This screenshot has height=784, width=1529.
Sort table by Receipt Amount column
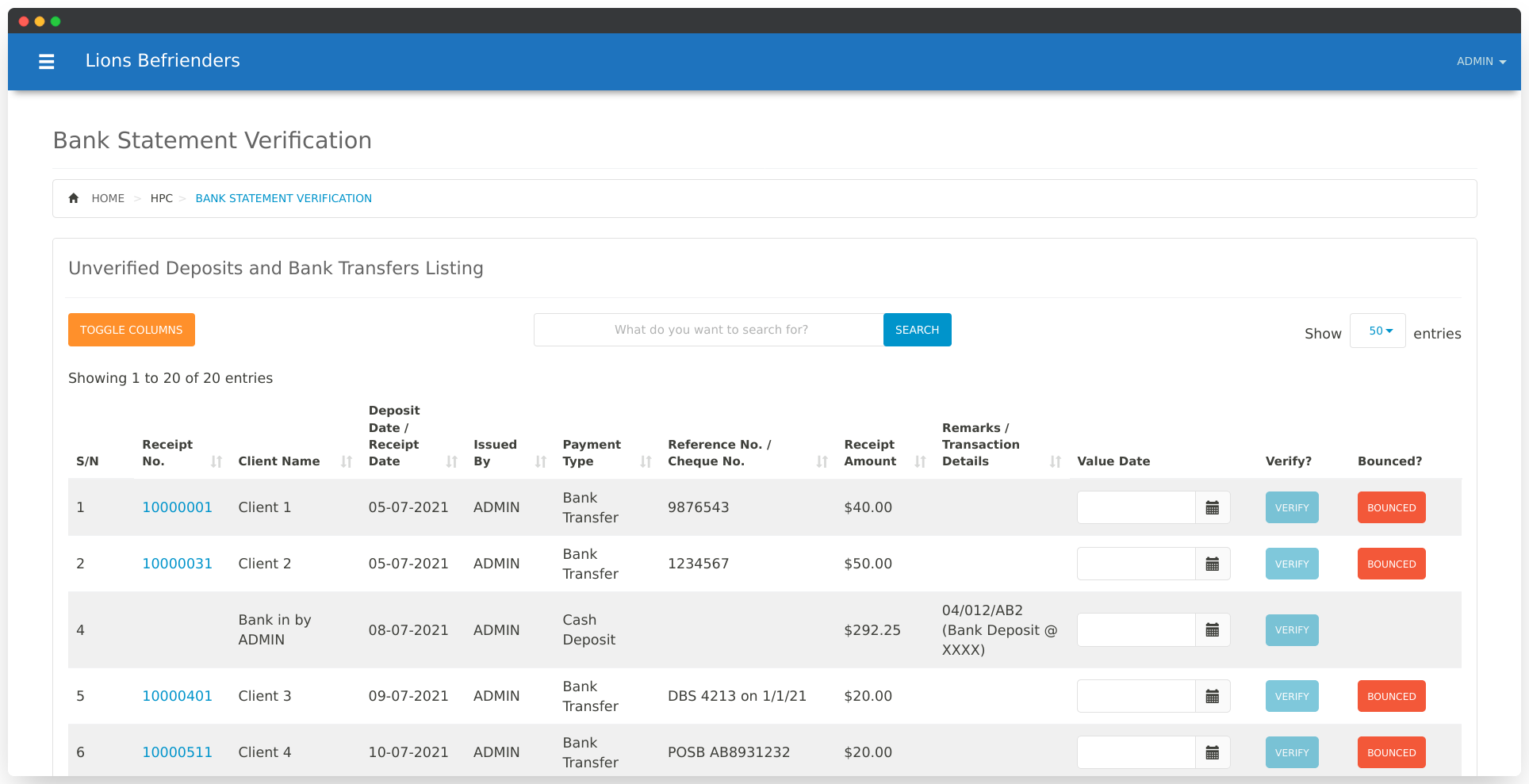pos(920,461)
